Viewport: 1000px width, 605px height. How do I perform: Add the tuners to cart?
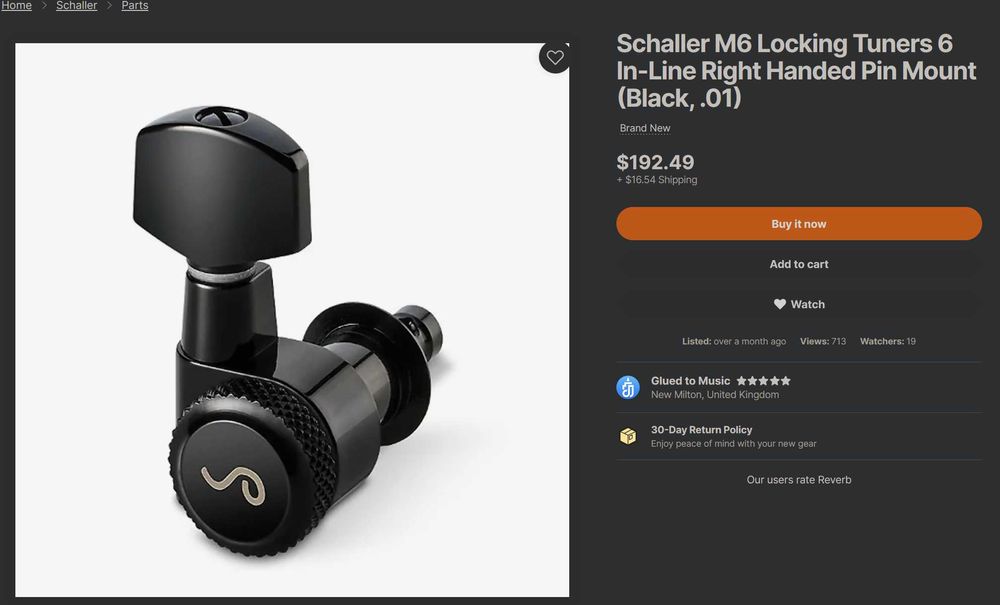coord(798,264)
